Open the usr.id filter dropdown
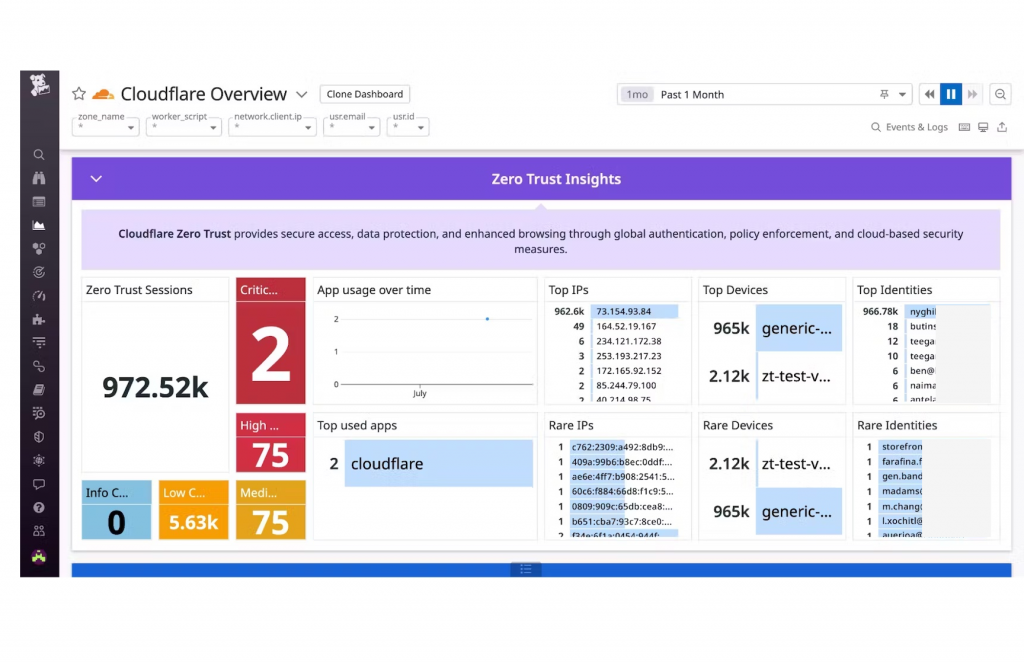 tap(408, 127)
